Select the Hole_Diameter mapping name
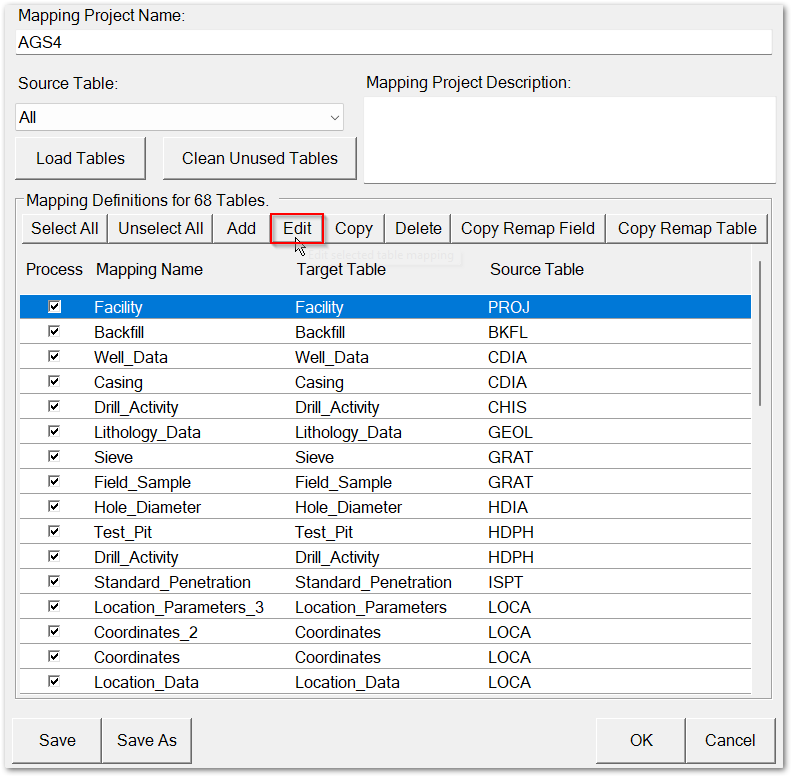This screenshot has width=792, height=777. 147,507
